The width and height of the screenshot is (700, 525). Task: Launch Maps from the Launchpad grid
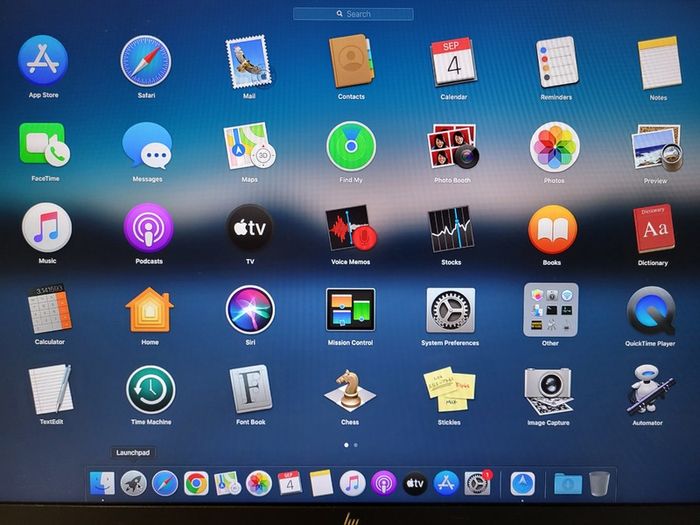(249, 146)
